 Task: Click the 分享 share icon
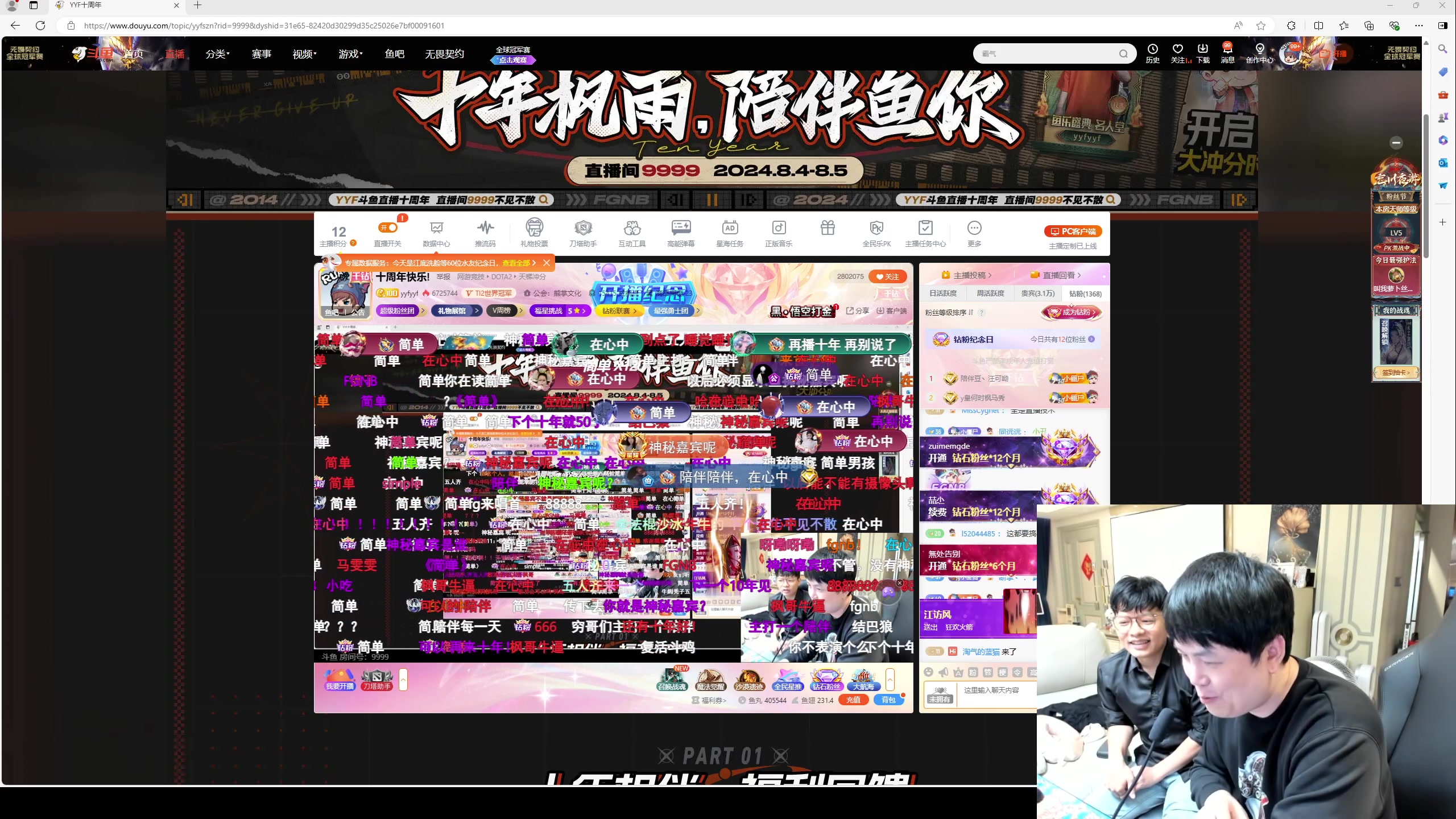(858, 311)
